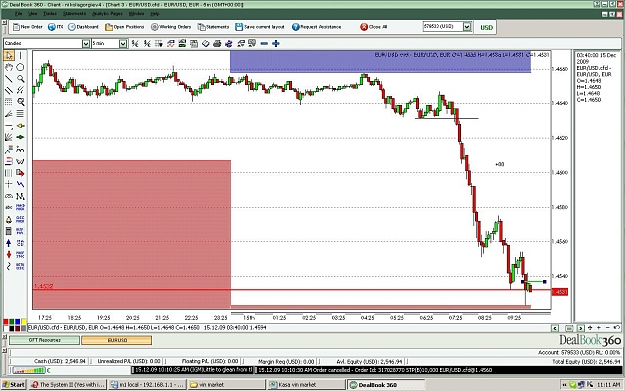Pick the red color swatch
Image resolution: width=625 pixels, height=391 pixels.
tap(6, 322)
